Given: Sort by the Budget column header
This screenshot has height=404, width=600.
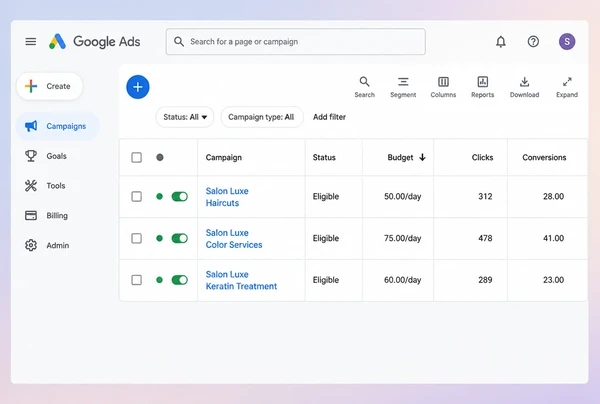Looking at the screenshot, I should pos(406,157).
